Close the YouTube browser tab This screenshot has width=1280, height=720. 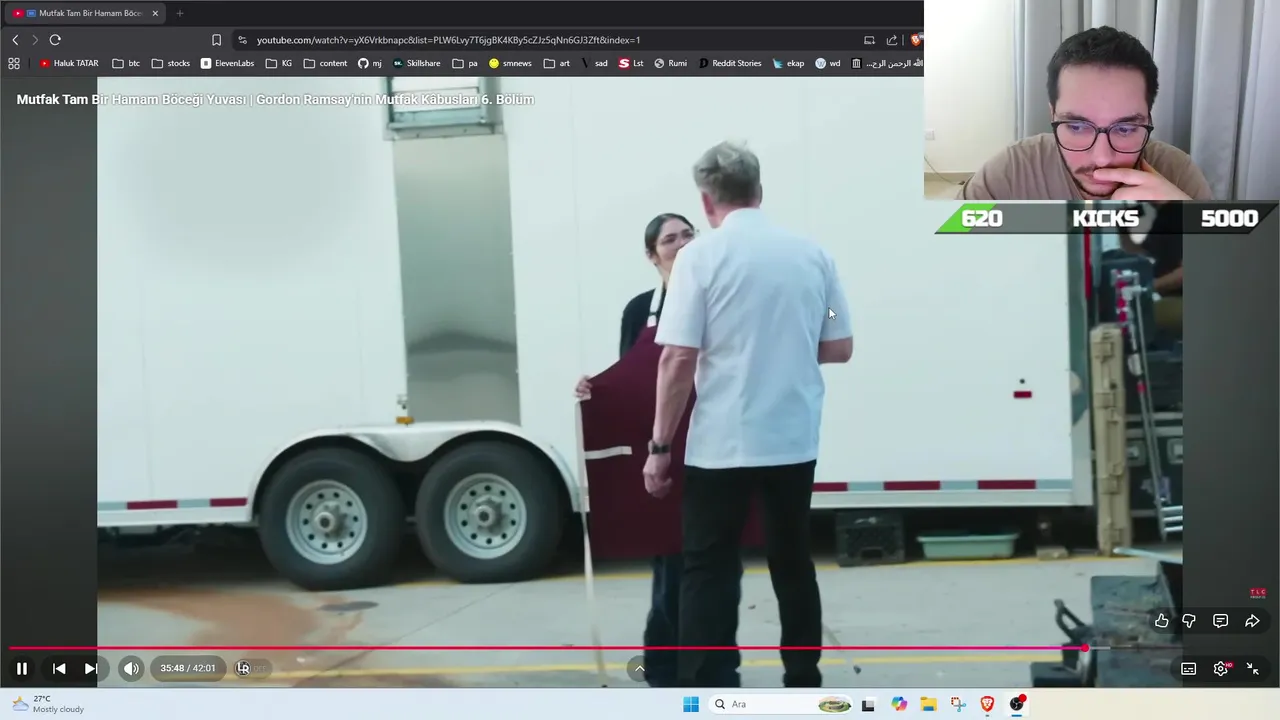coord(155,13)
